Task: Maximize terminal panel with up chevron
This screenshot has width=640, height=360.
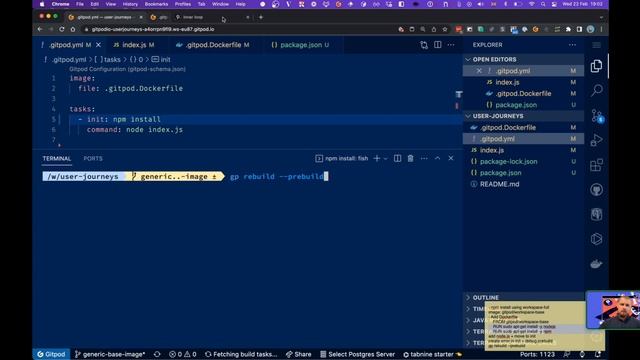Action: (438, 158)
